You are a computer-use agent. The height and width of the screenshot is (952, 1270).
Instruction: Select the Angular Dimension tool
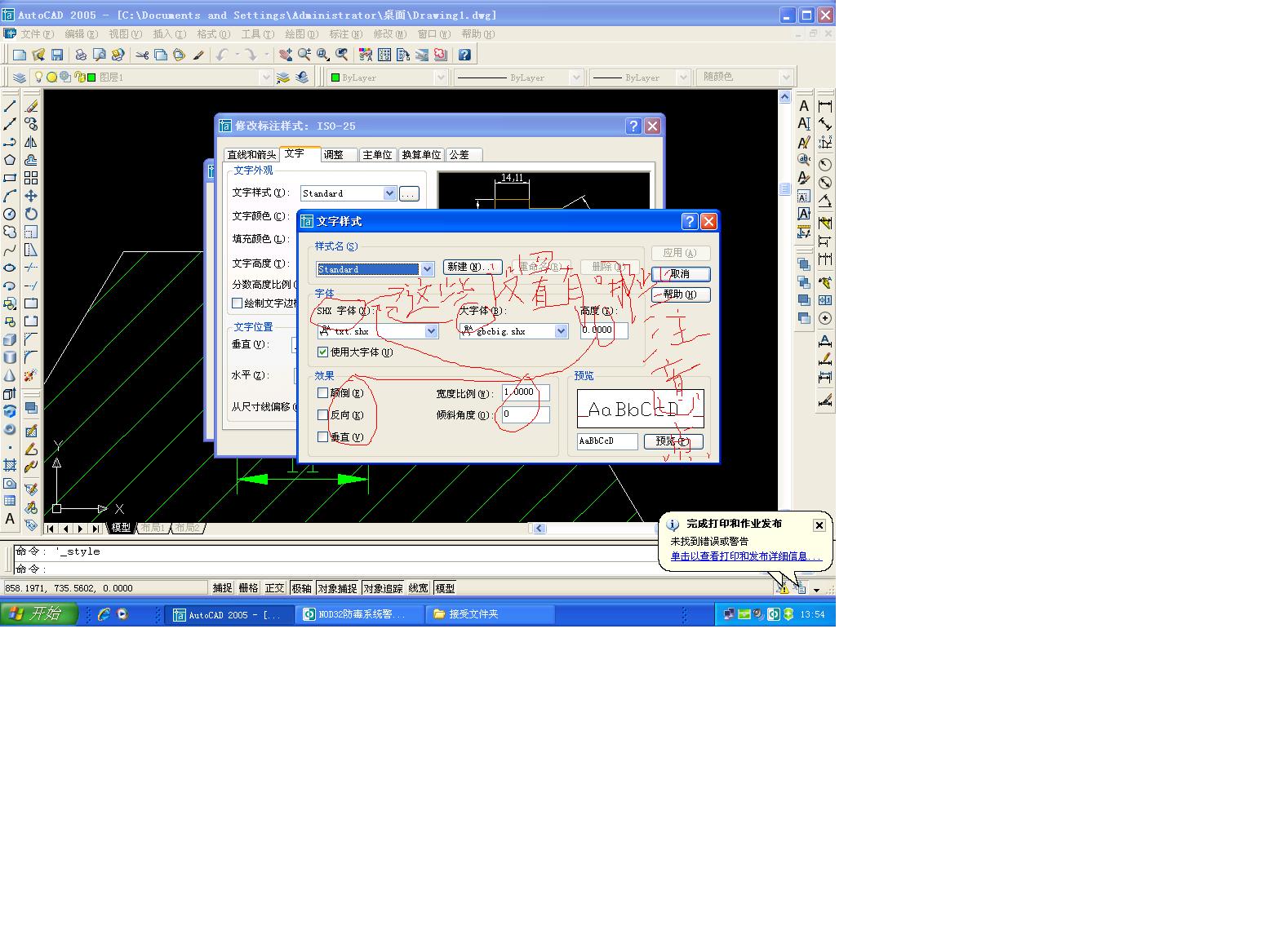pos(825,201)
